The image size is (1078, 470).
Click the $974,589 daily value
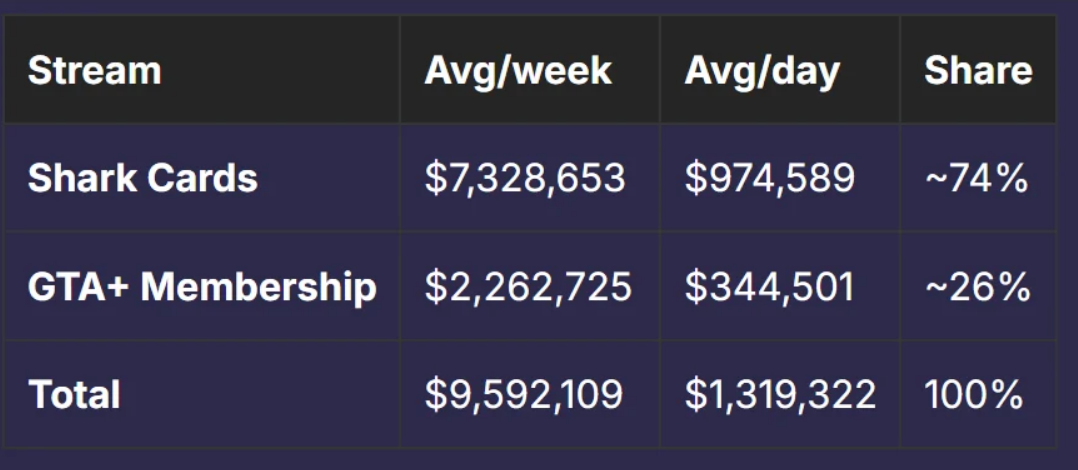(x=770, y=178)
